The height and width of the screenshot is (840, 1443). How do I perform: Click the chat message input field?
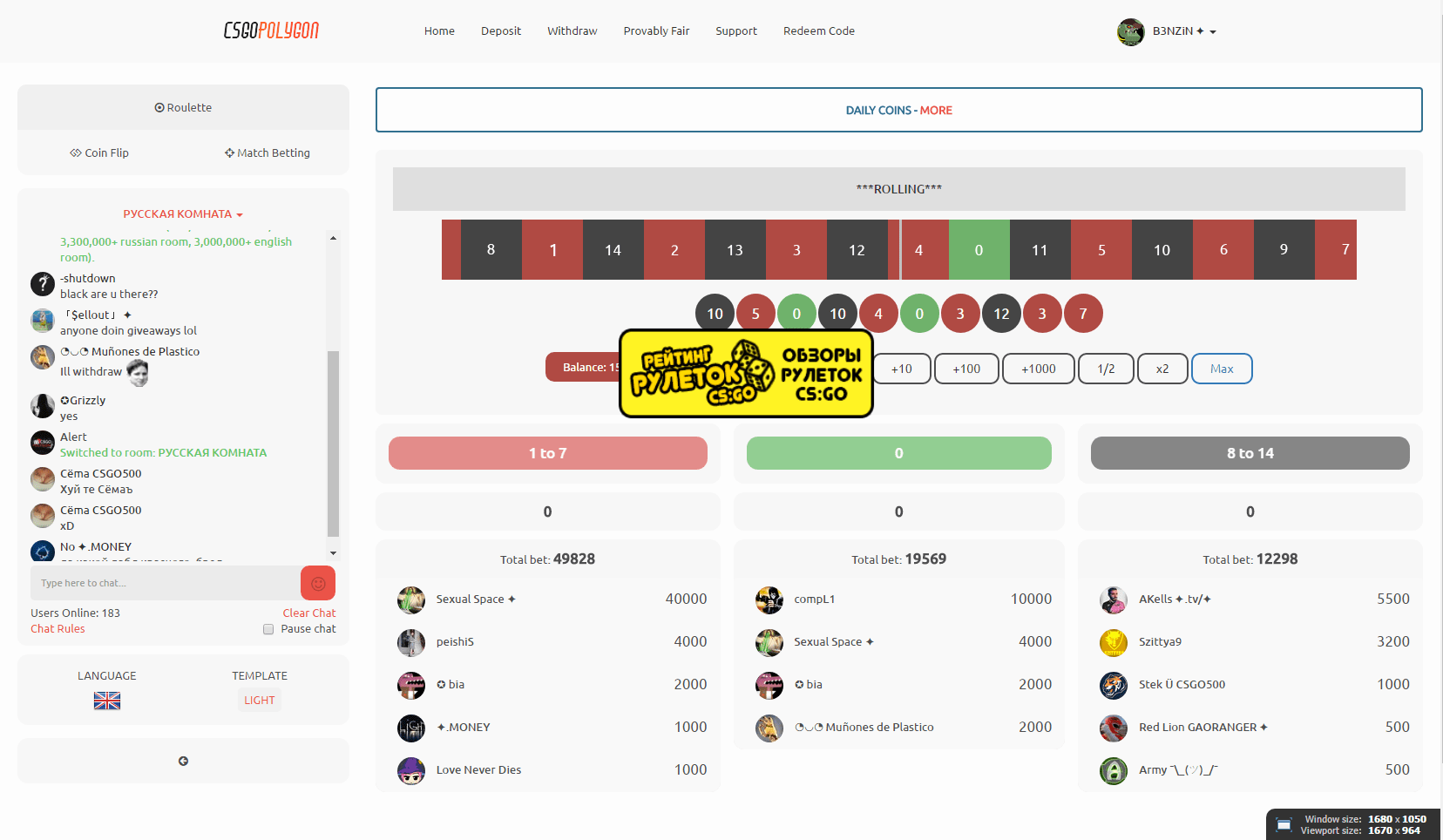(x=166, y=583)
